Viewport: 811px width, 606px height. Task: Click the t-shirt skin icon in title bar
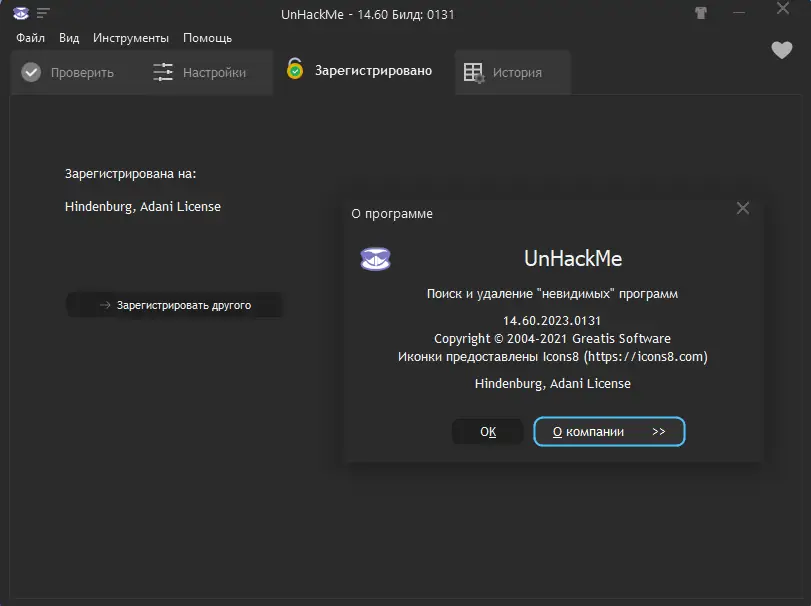pos(701,13)
